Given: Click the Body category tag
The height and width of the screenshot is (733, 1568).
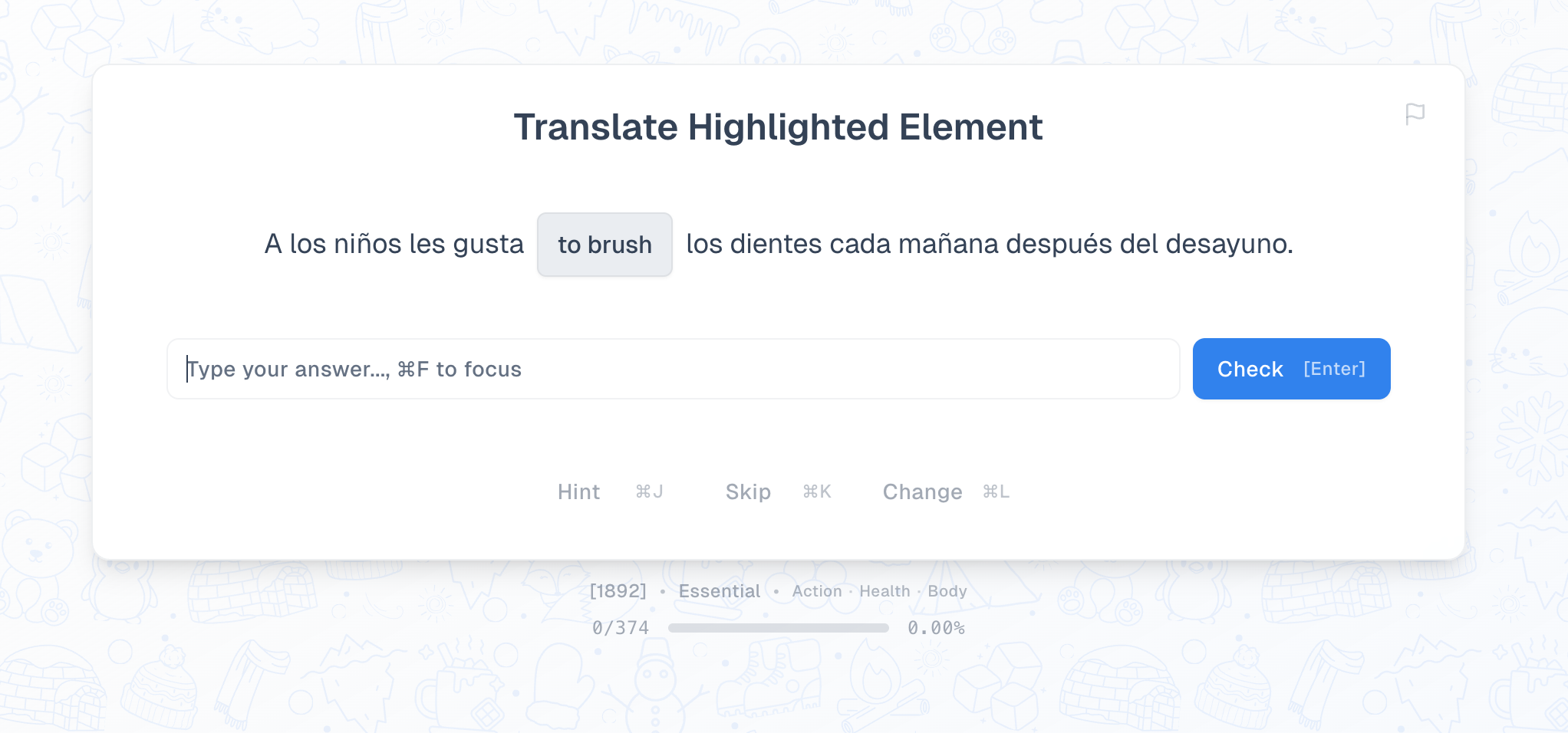Looking at the screenshot, I should (x=947, y=590).
